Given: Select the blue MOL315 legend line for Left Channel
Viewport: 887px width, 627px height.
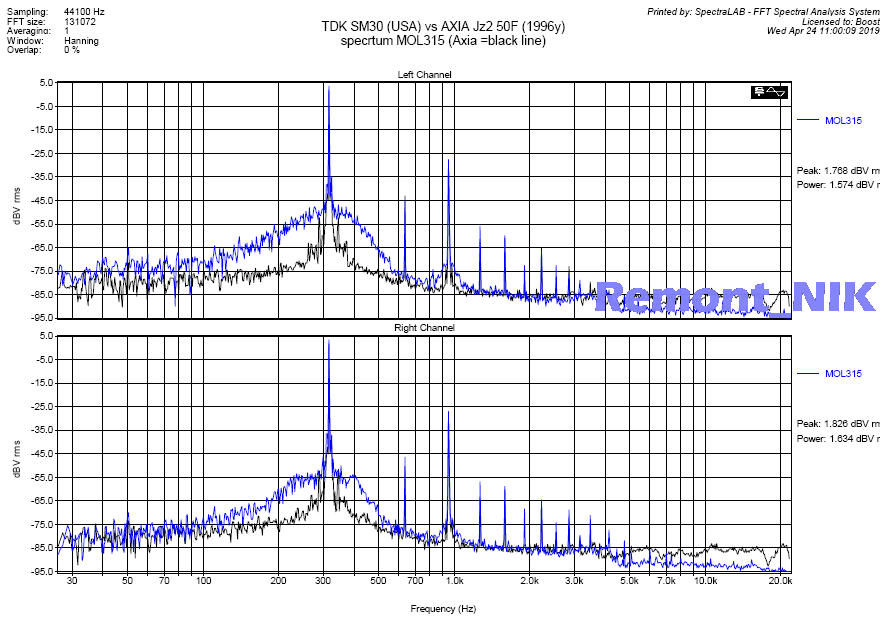Looking at the screenshot, I should pyautogui.click(x=808, y=120).
